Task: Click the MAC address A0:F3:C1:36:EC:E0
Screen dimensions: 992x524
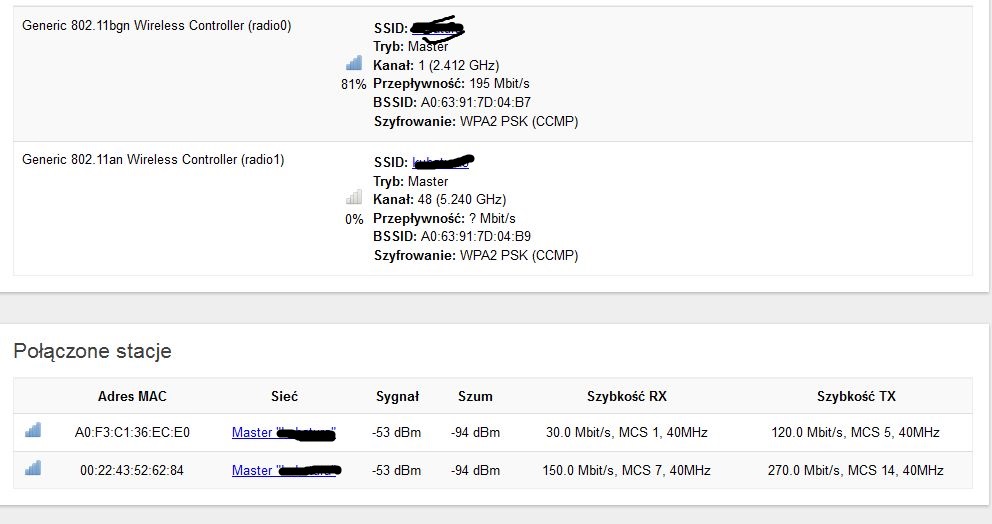Action: pos(133,433)
